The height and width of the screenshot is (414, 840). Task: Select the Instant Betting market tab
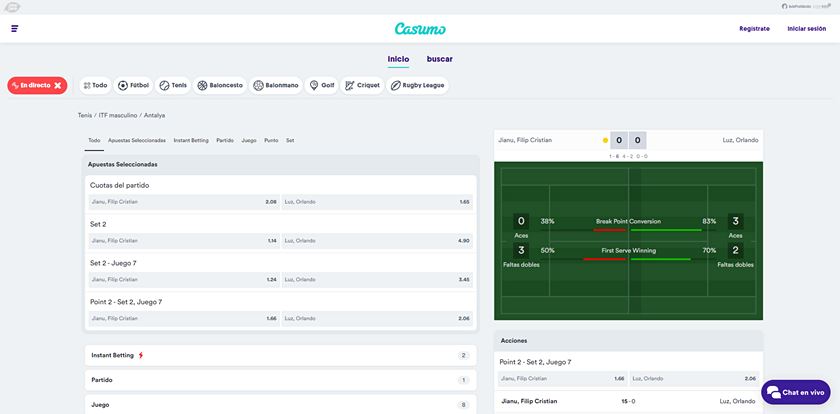[x=191, y=140]
